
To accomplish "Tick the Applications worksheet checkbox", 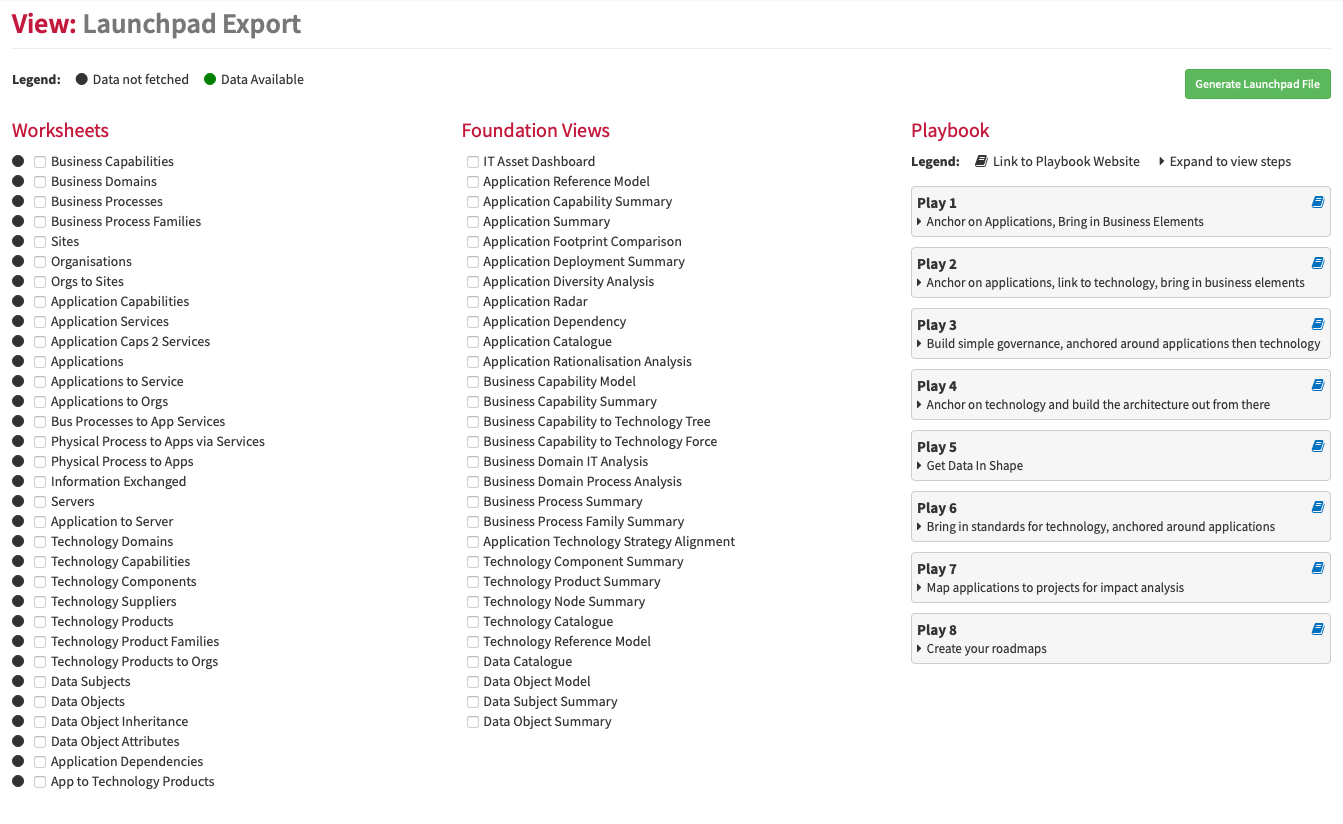I will pos(40,361).
